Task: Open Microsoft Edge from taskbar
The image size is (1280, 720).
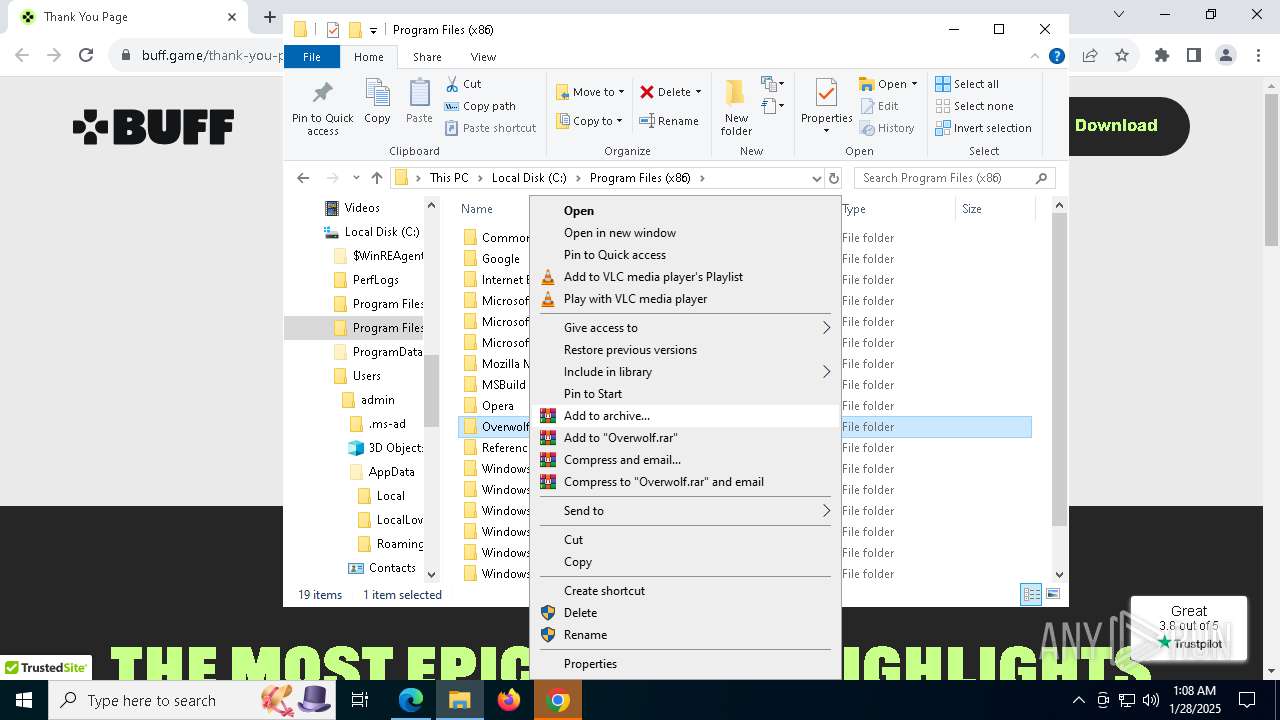Action: click(411, 700)
